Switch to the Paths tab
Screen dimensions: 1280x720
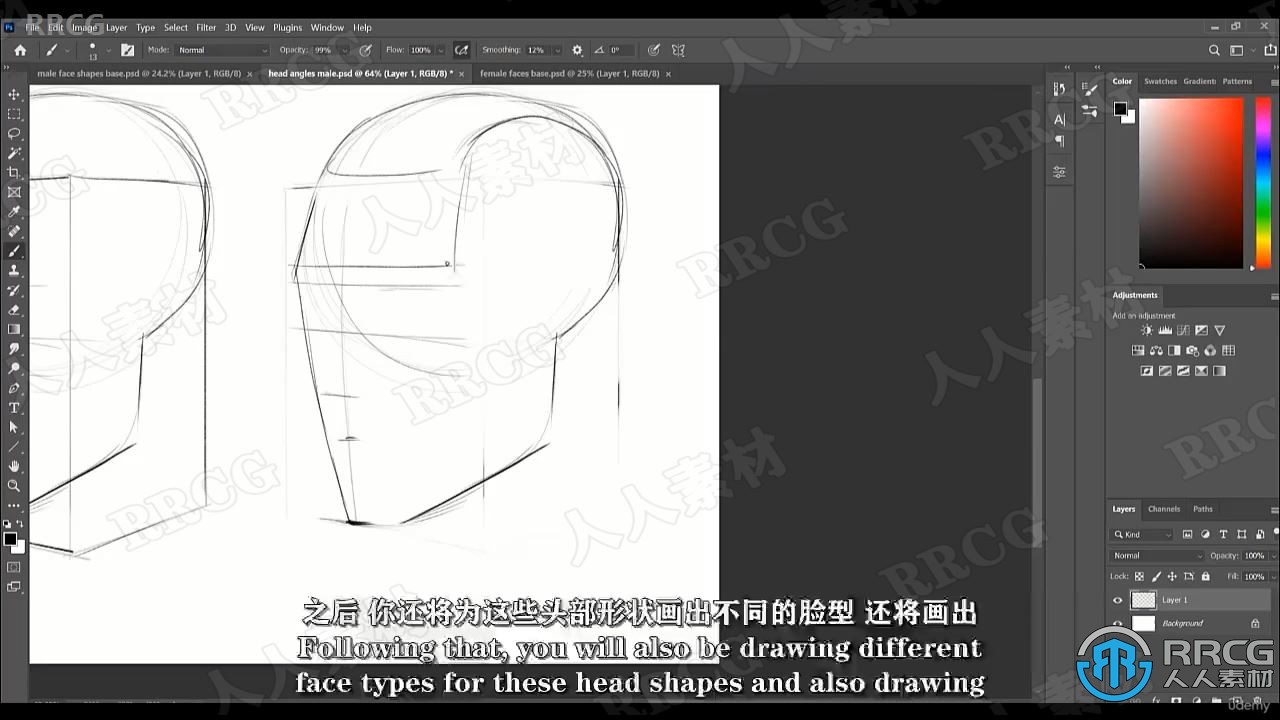point(1203,509)
